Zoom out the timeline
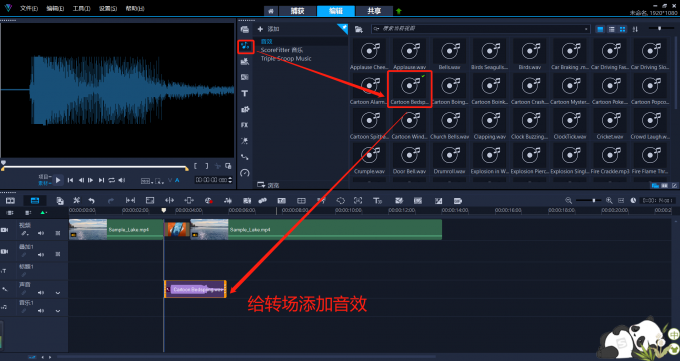The height and width of the screenshot is (361, 680). [569, 200]
